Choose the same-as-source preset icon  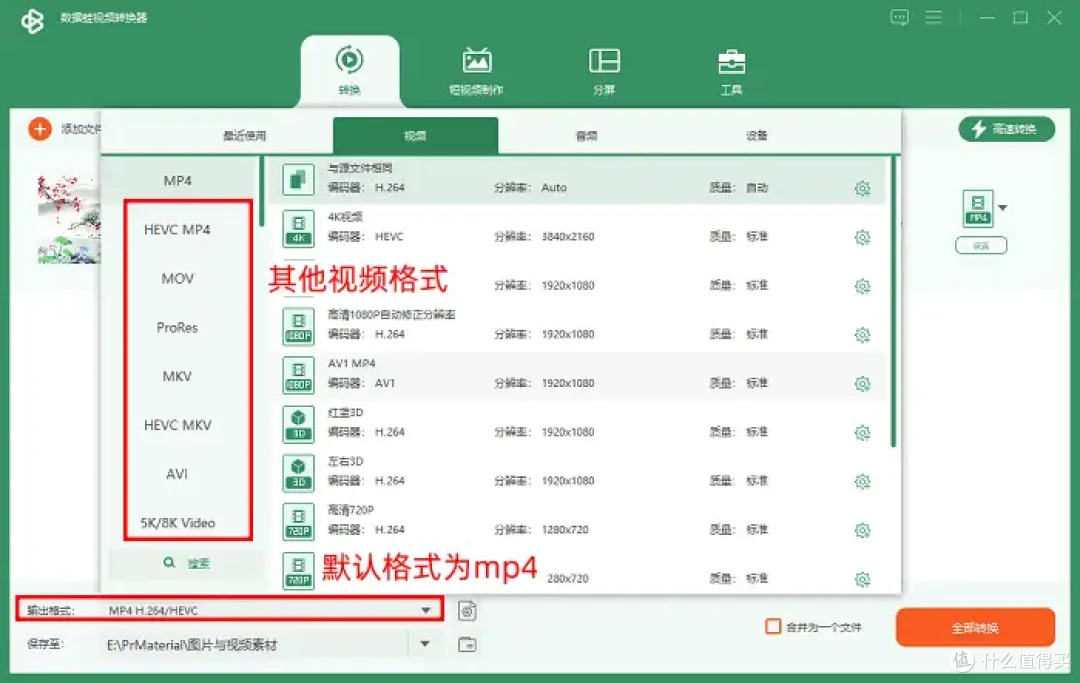[x=298, y=180]
